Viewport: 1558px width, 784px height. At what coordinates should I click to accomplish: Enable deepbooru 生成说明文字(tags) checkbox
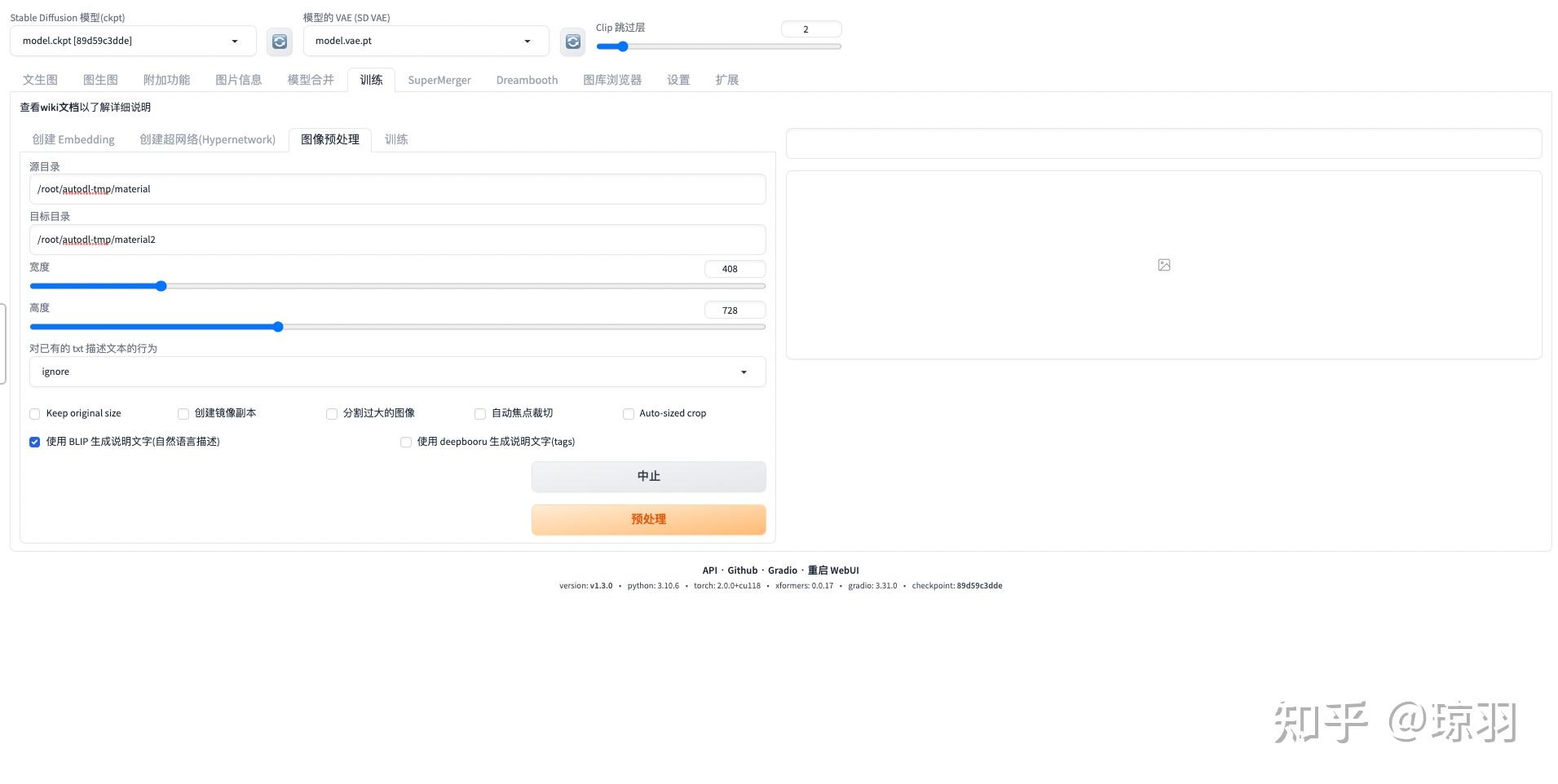(x=406, y=442)
